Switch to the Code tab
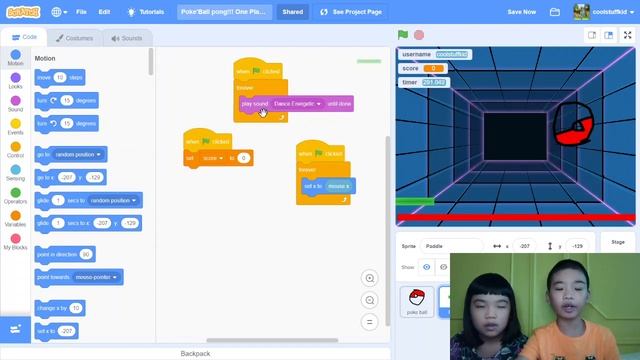Viewport: 640px width, 360px height. [x=24, y=37]
